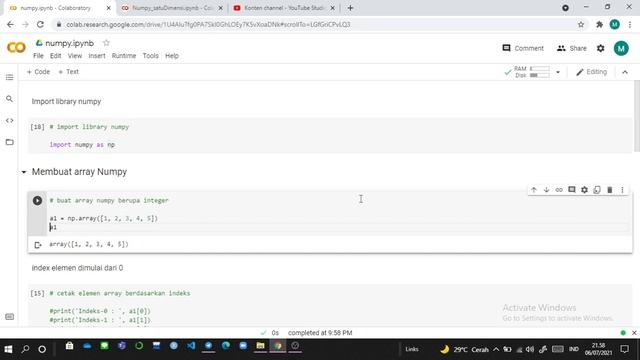Open the Insert menu

click(x=97, y=56)
